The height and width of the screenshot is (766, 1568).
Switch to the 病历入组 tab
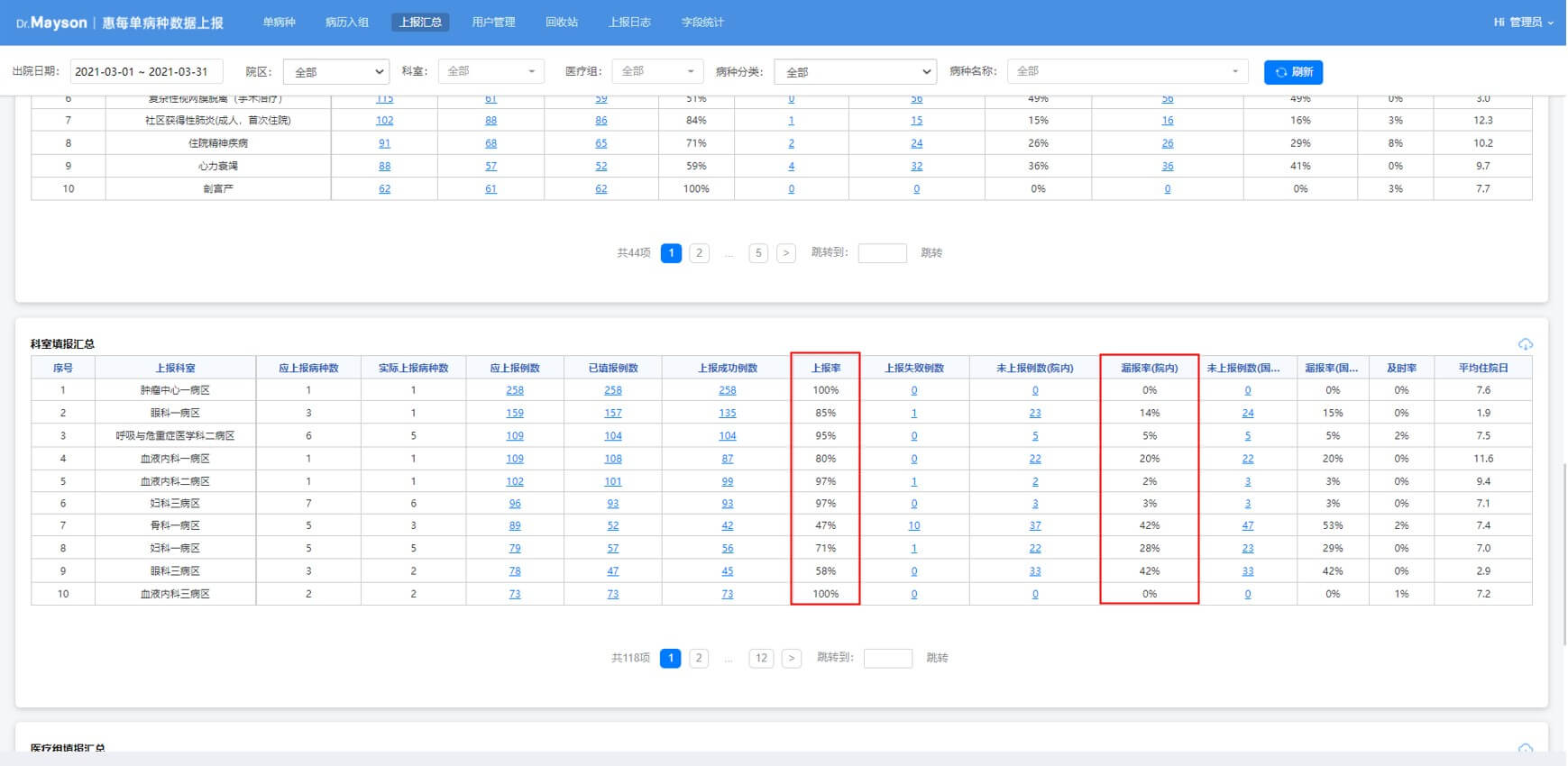point(346,23)
